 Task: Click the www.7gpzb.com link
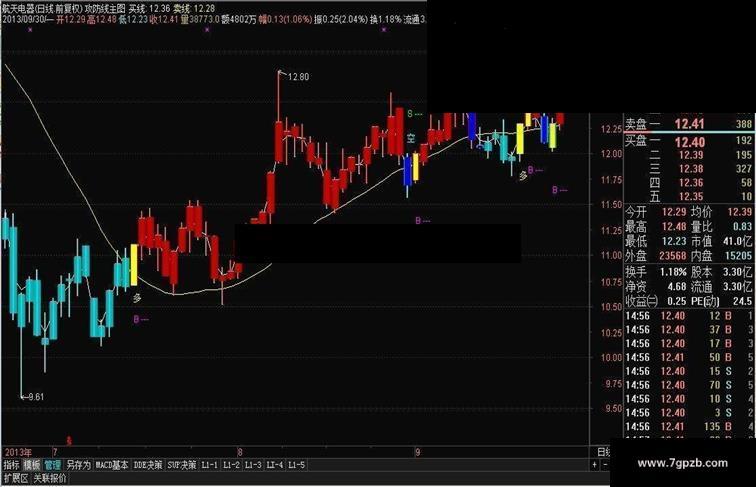coord(682,463)
